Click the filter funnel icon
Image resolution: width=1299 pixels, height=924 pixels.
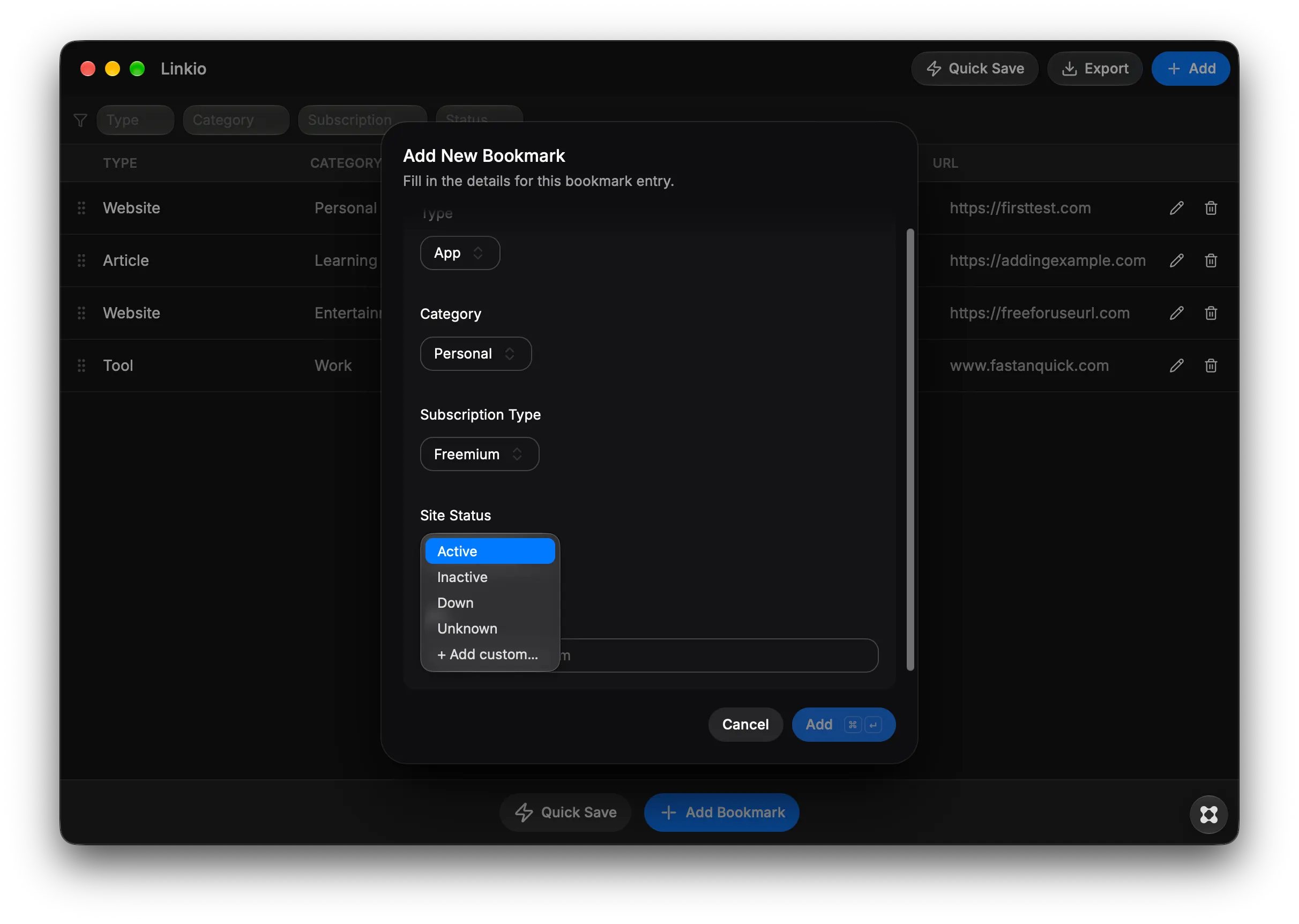coord(80,120)
